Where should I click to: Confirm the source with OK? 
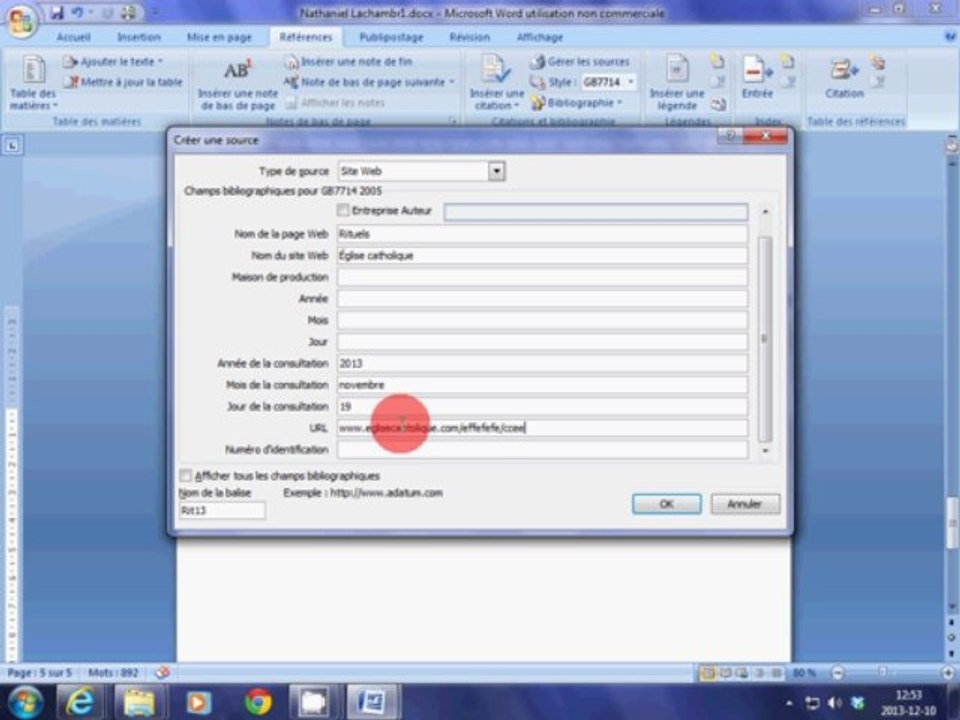(x=666, y=504)
